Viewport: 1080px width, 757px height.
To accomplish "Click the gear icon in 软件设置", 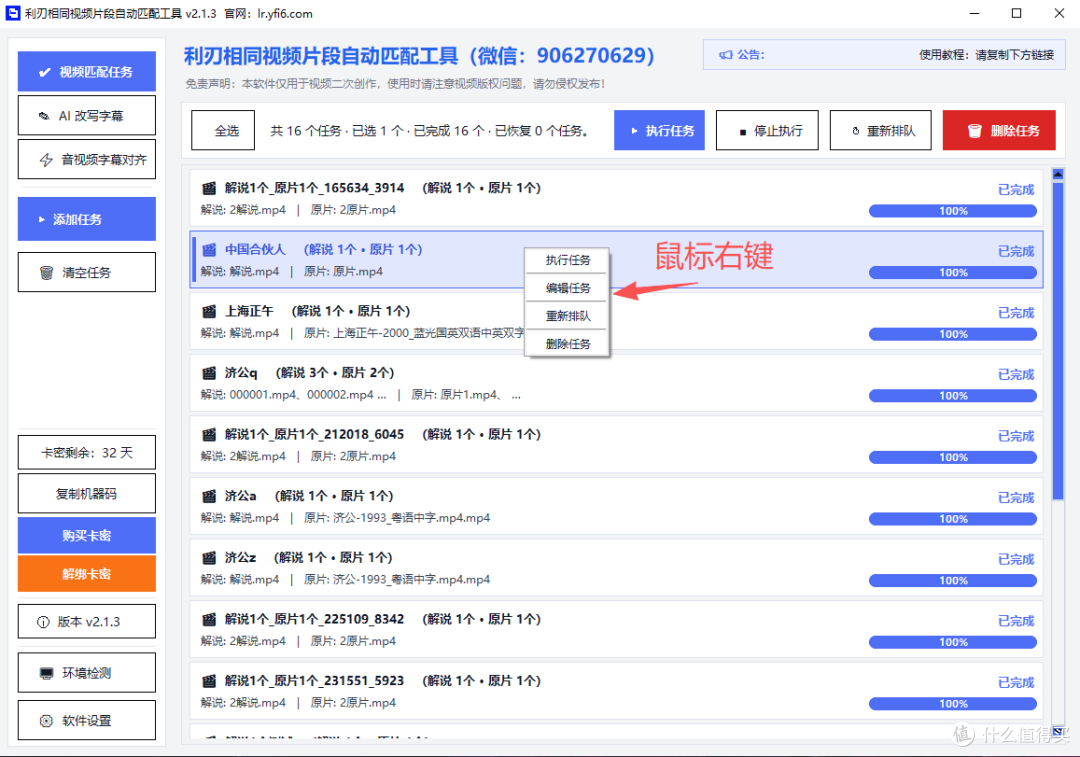I will (x=46, y=721).
